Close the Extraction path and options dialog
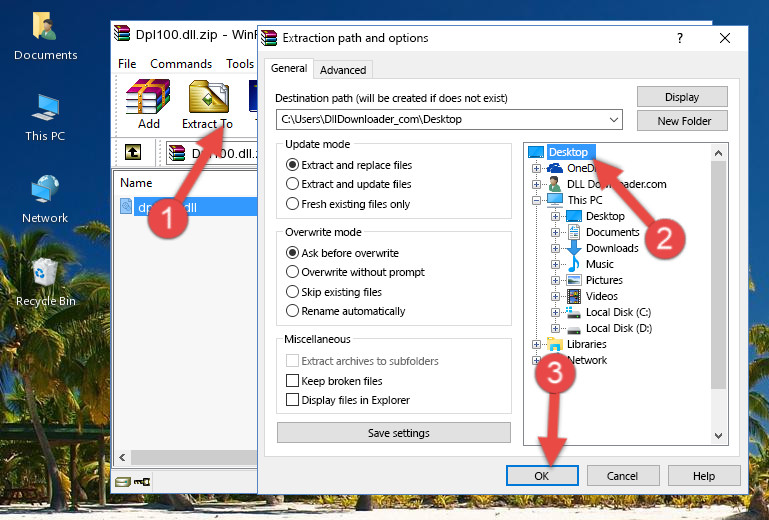Viewport: 769px width, 520px height. (725, 38)
